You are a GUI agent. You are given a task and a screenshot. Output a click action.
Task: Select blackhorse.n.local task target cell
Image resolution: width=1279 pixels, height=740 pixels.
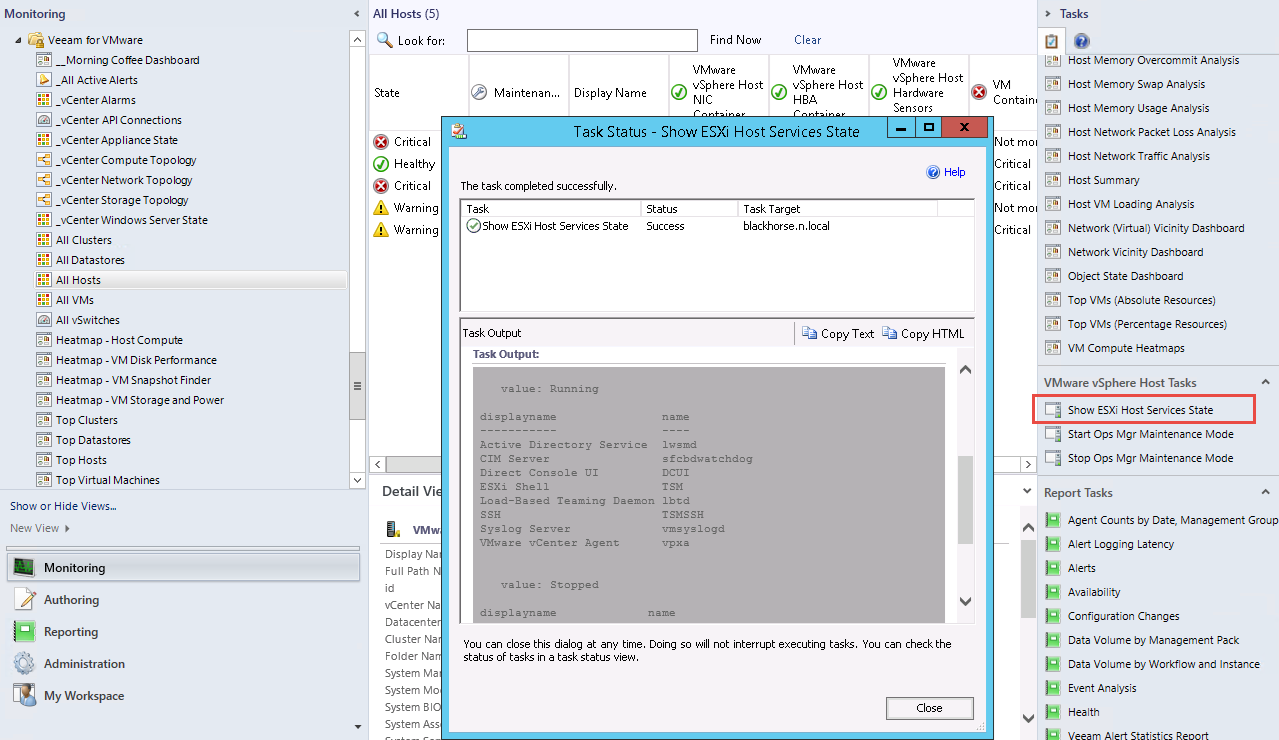[x=786, y=226]
